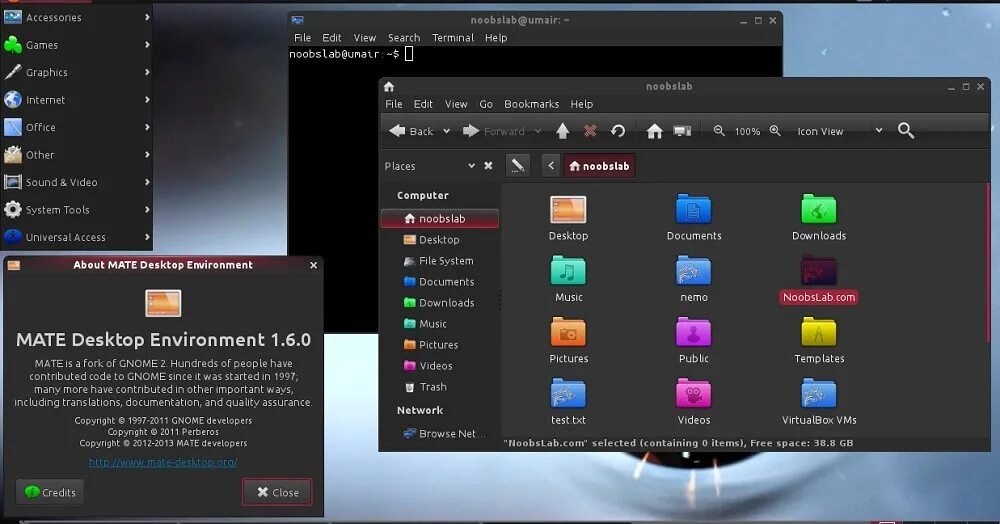This screenshot has width=1000, height=524.
Task: Click the path bar left arrow
Action: (551, 166)
